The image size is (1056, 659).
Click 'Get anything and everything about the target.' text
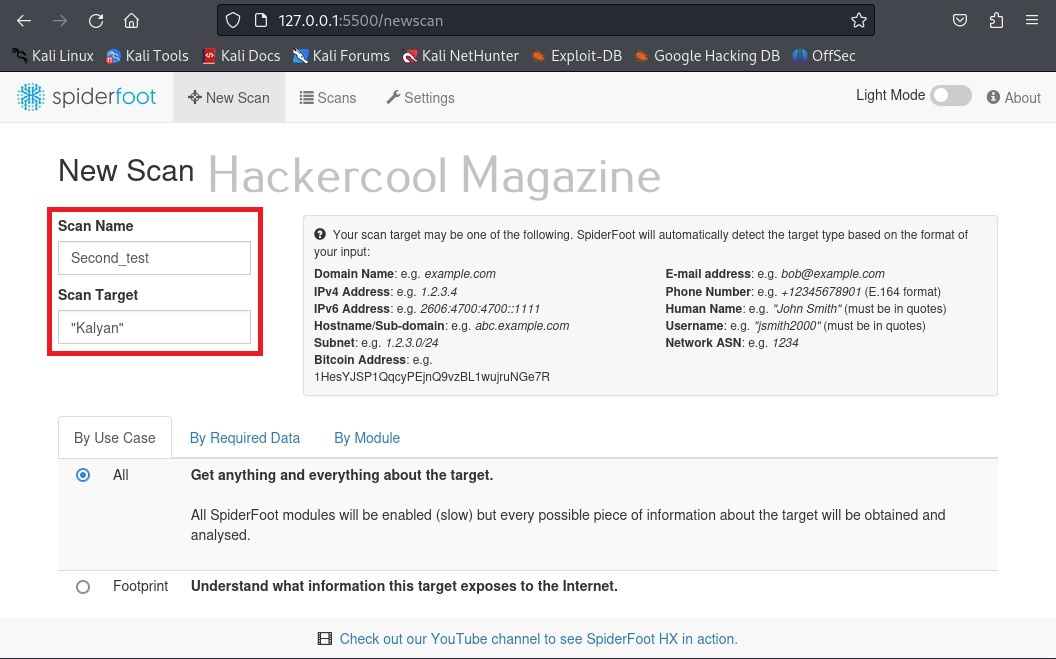click(342, 475)
